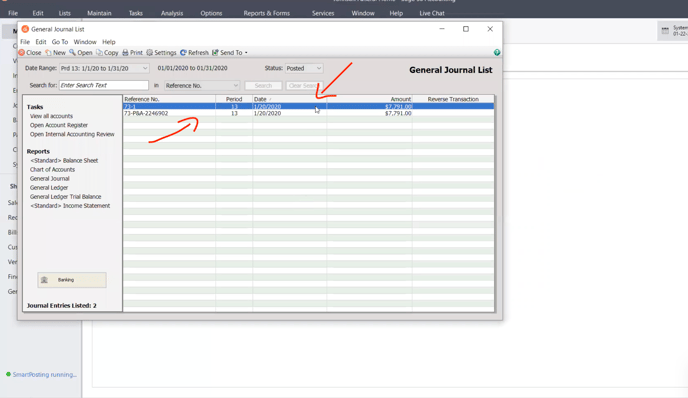The image size is (688, 398).
Task: Open the main Lists menu
Action: click(x=64, y=13)
